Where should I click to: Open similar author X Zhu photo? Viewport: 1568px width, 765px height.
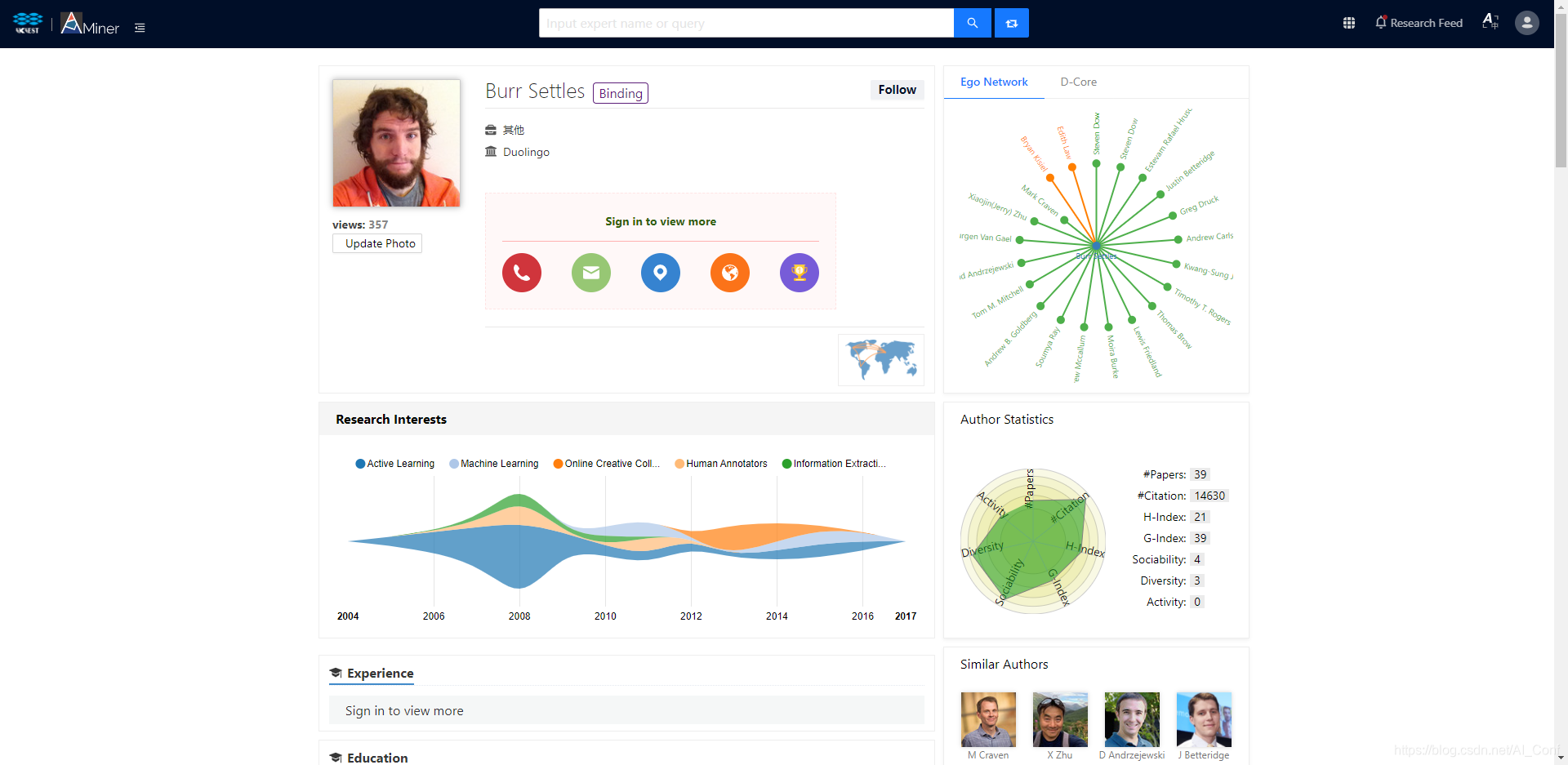(x=1060, y=719)
